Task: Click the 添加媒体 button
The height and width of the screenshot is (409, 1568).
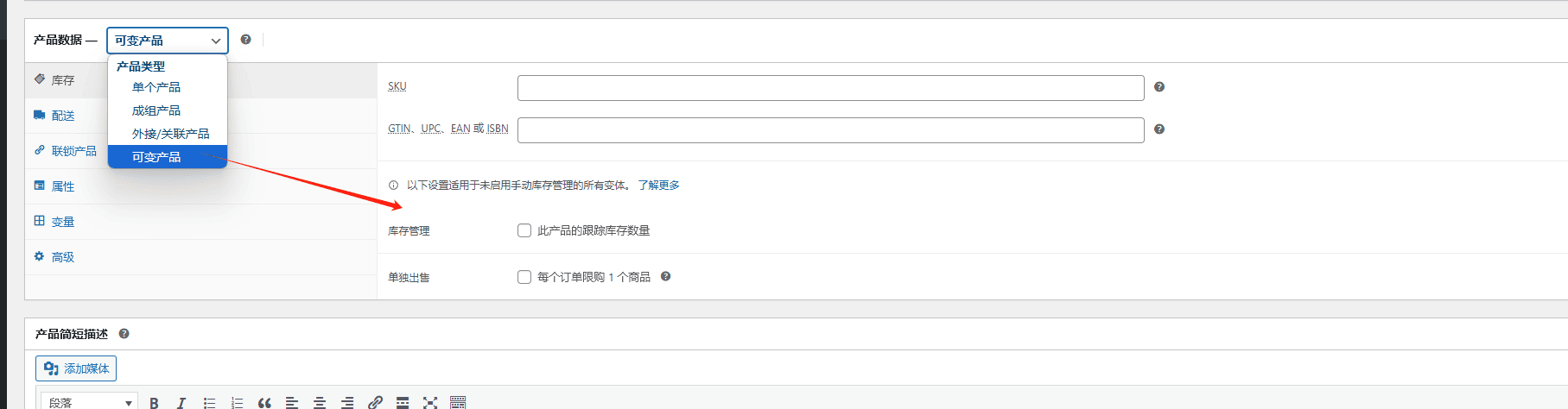Action: click(x=76, y=368)
